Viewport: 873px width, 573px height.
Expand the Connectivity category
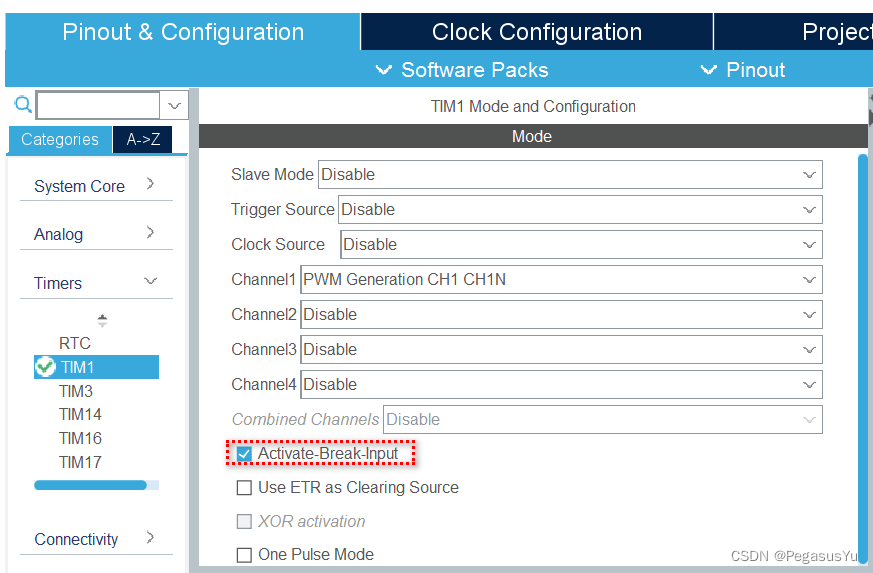click(150, 538)
